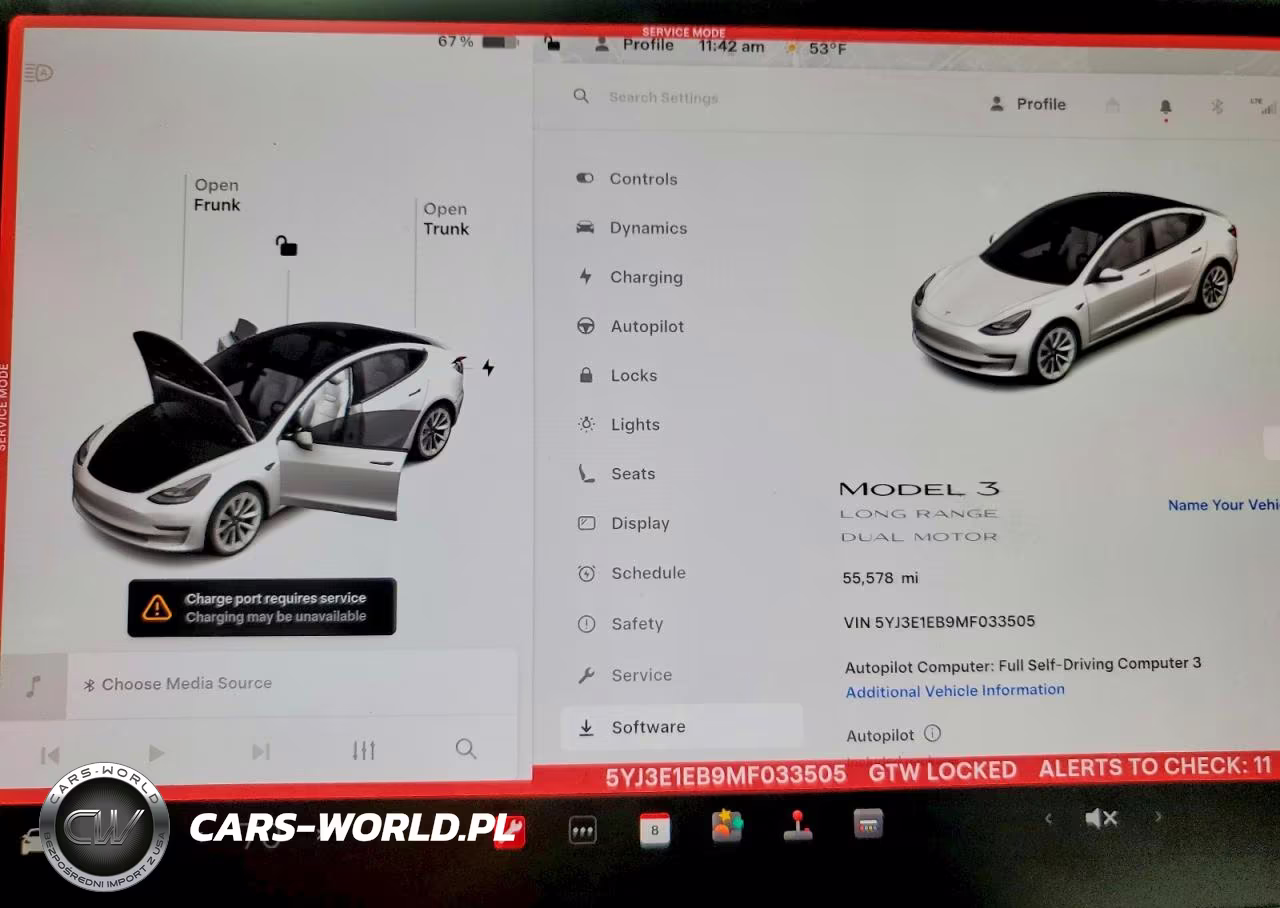Click the Name Your Vehicle link

(x=1223, y=505)
